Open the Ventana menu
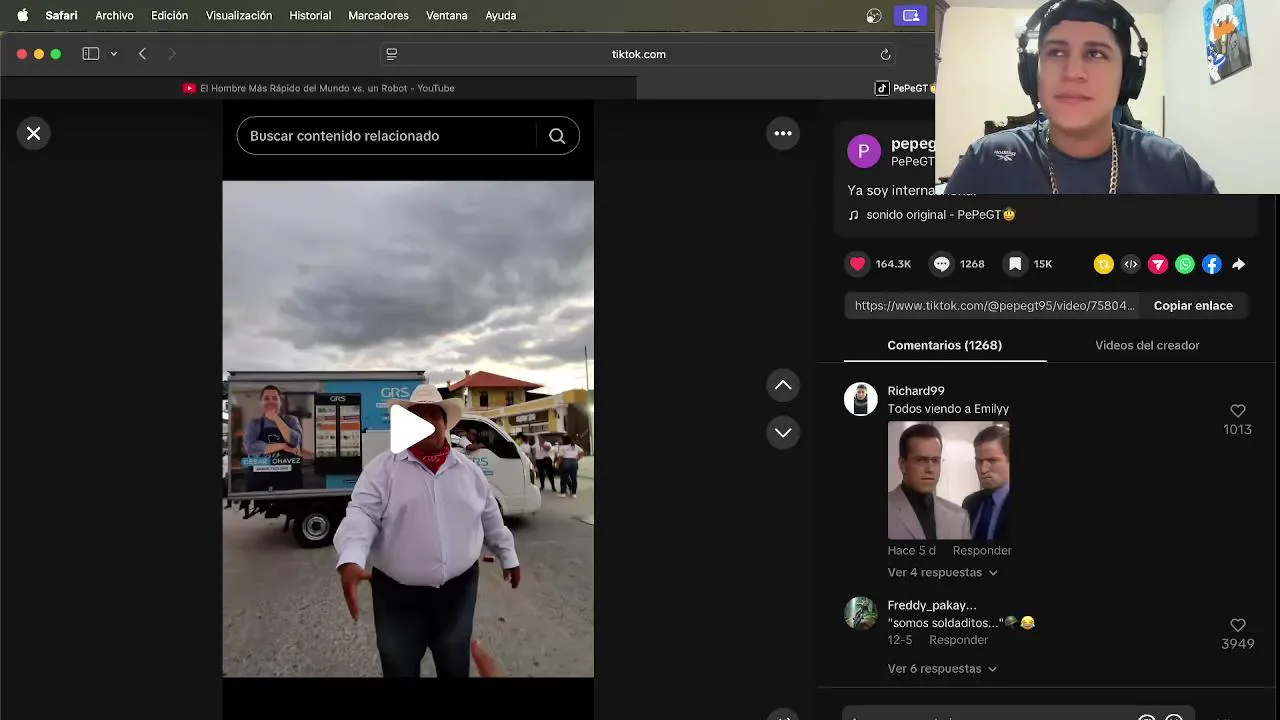 446,15
